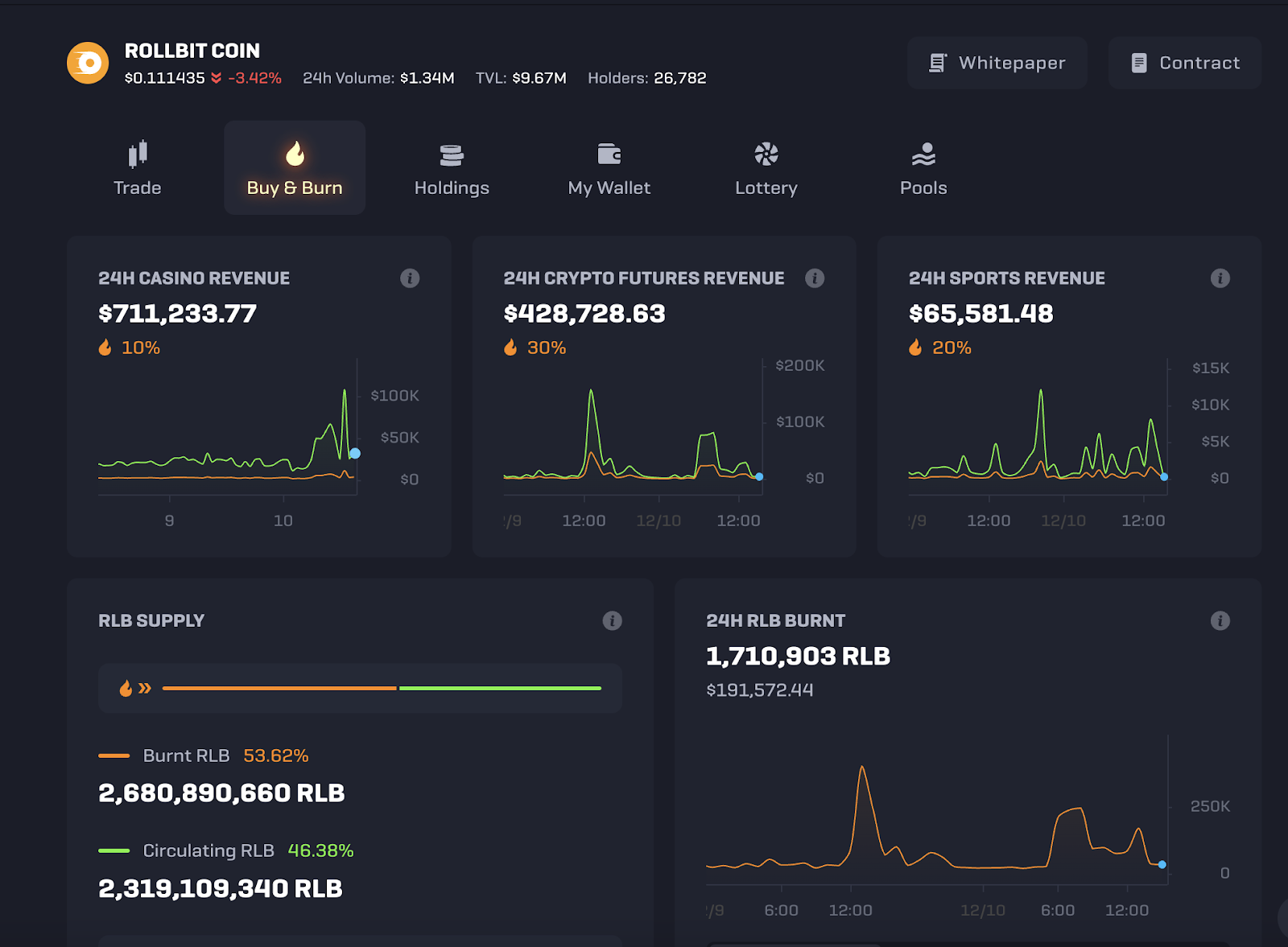Viewport: 1288px width, 947px height.
Task: Click the 2,319,109,340 RLB circulating total
Action: click(x=221, y=889)
